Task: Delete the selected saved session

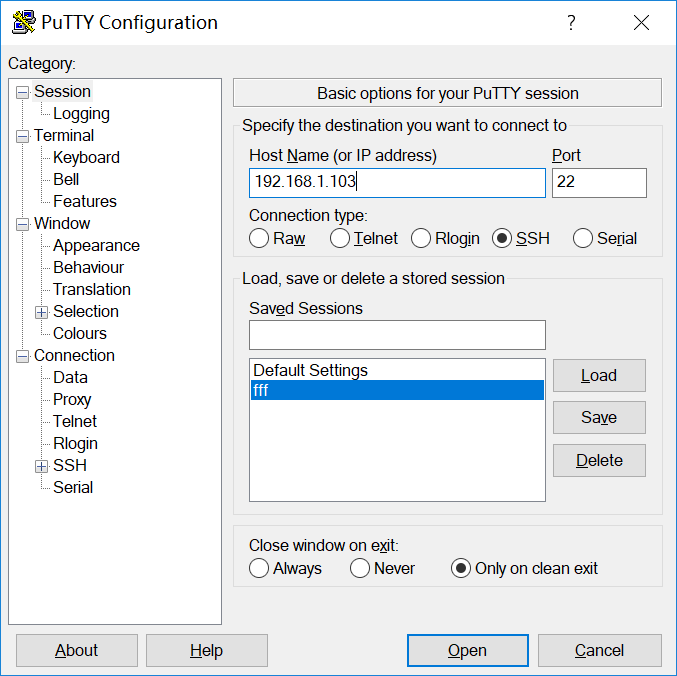Action: point(599,460)
